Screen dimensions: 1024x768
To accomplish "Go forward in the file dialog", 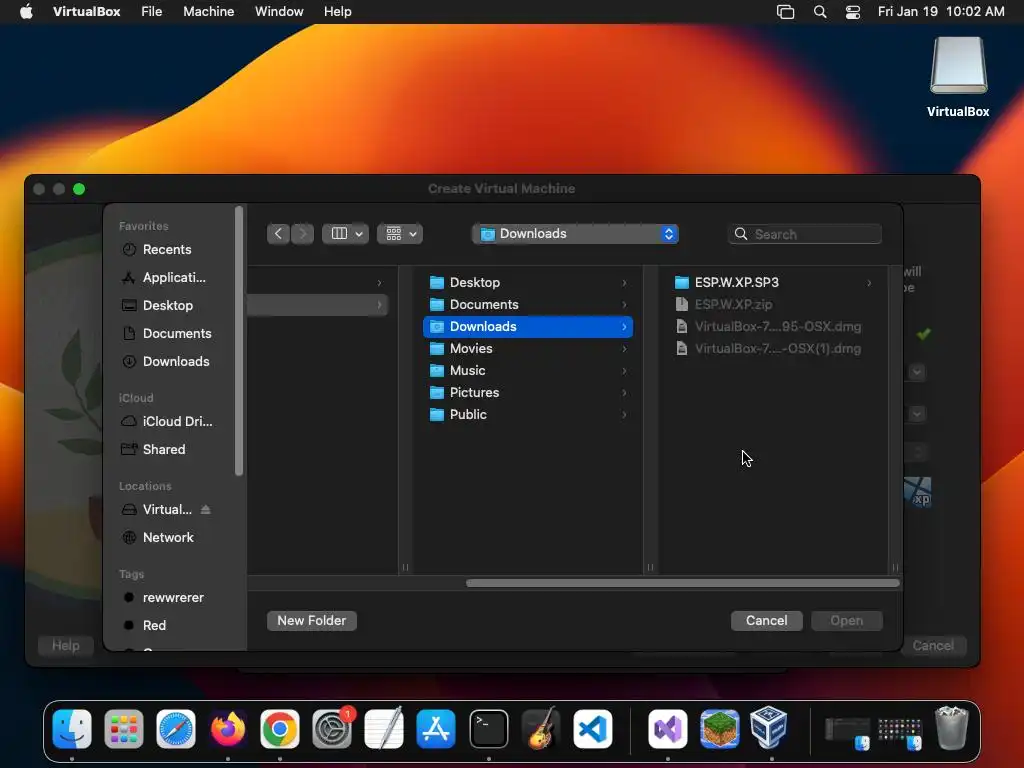I will [302, 234].
